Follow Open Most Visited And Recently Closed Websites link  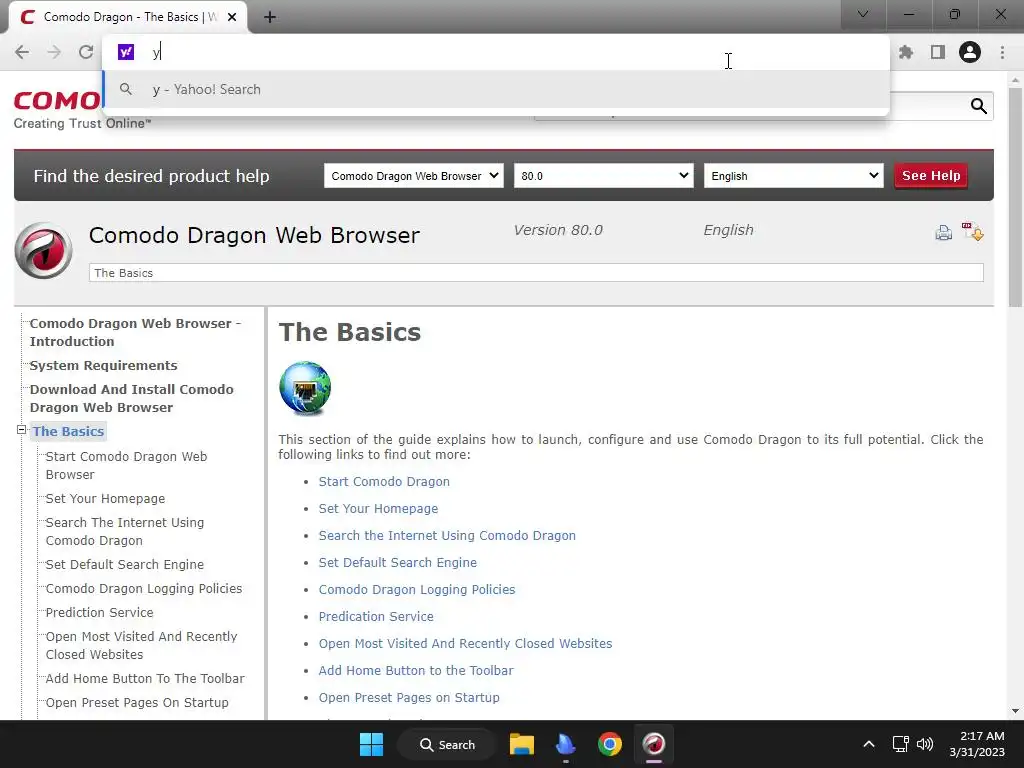tap(466, 644)
